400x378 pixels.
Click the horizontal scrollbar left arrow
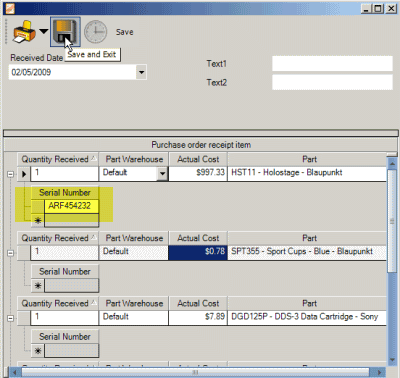(x=14, y=372)
